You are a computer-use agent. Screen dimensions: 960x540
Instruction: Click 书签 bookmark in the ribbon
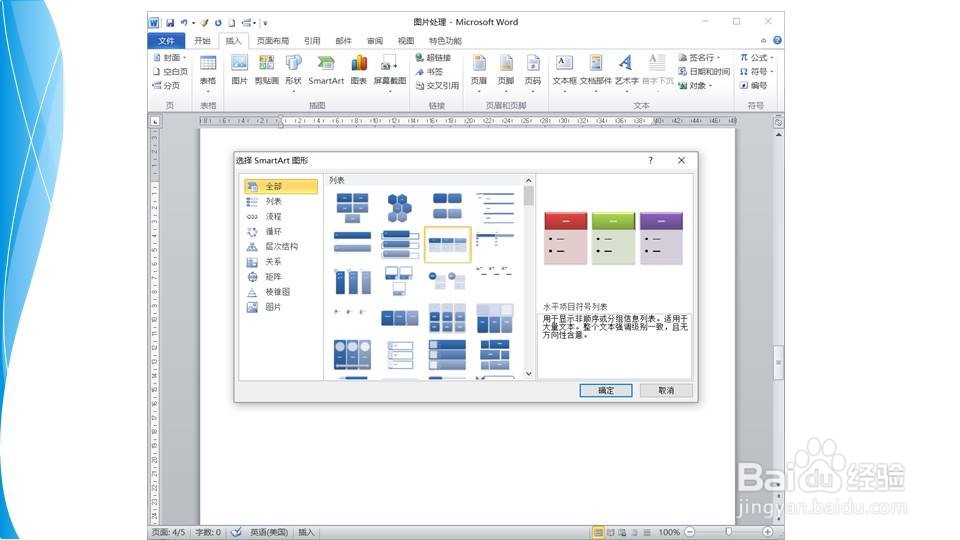pyautogui.click(x=429, y=72)
